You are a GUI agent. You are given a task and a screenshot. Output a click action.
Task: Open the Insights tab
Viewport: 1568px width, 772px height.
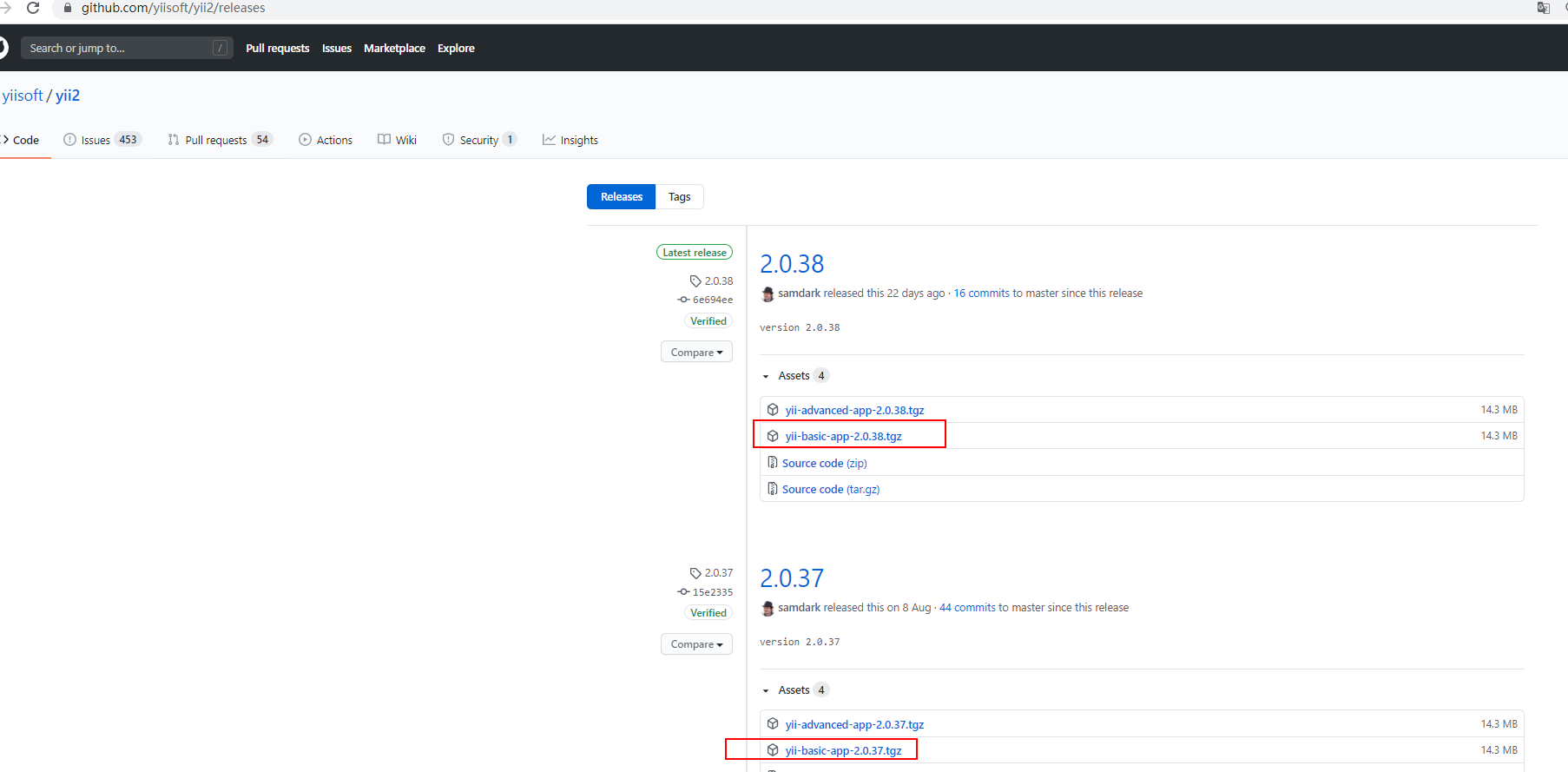tap(570, 140)
